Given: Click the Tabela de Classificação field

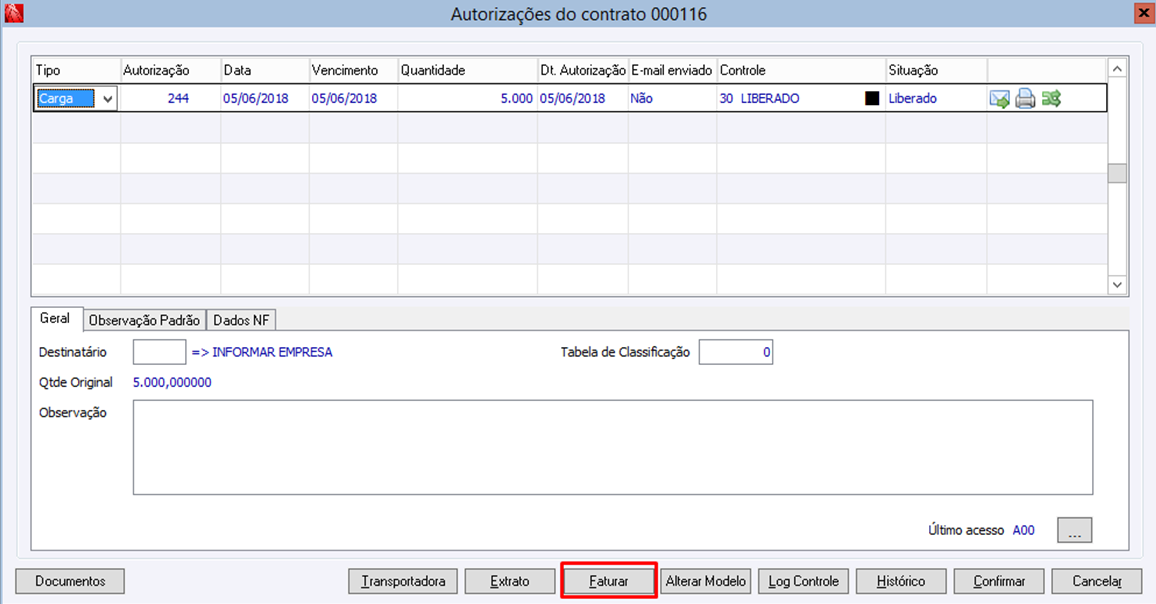Looking at the screenshot, I should [736, 352].
